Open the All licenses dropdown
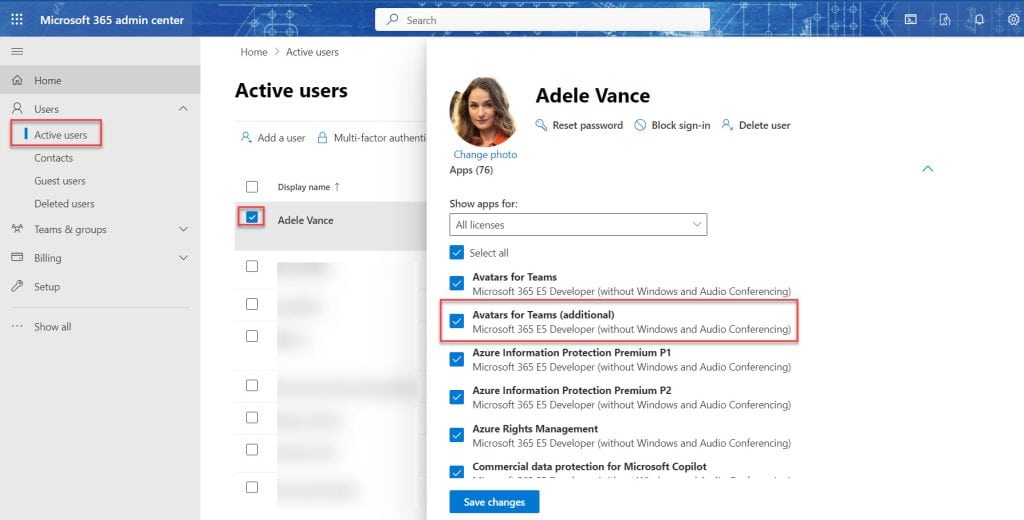Viewport: 1024px width, 520px height. [x=578, y=225]
